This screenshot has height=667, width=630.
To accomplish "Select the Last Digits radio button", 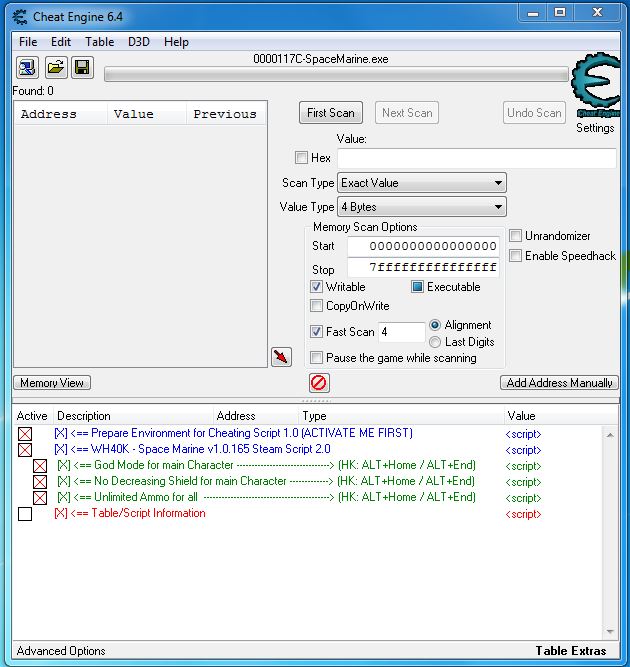I will [435, 342].
